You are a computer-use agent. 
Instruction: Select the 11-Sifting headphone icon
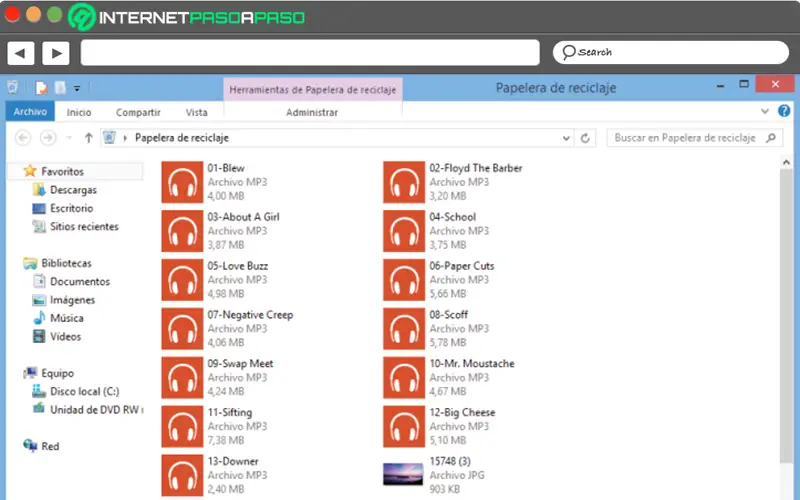click(182, 427)
